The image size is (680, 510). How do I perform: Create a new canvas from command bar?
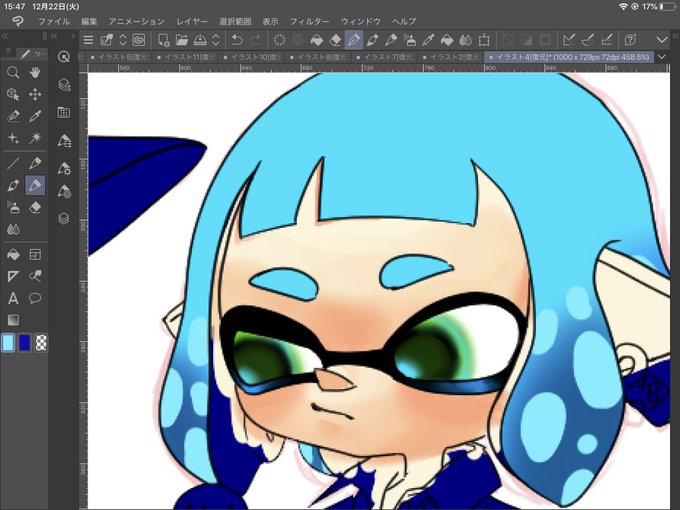[x=163, y=40]
